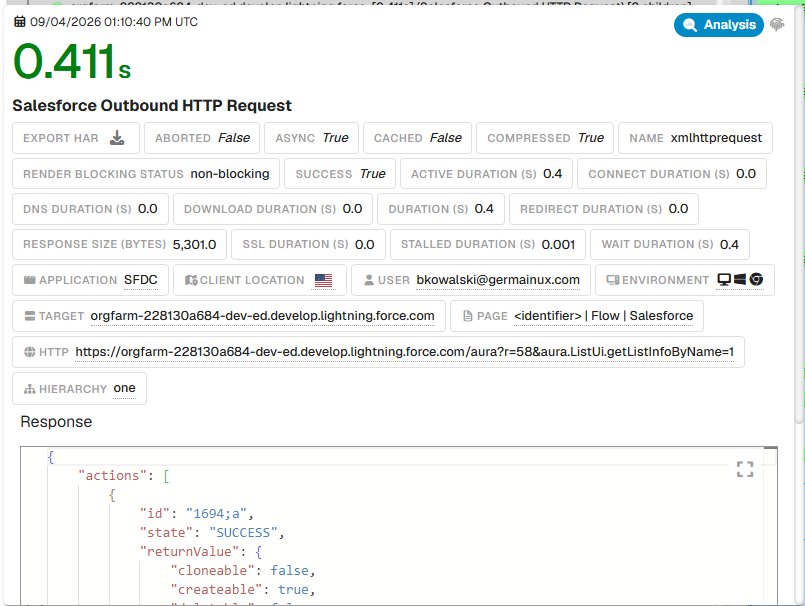Viewport: 805px width, 606px height.
Task: Click Render Blocking Status non-blocking chip
Action: click(146, 174)
